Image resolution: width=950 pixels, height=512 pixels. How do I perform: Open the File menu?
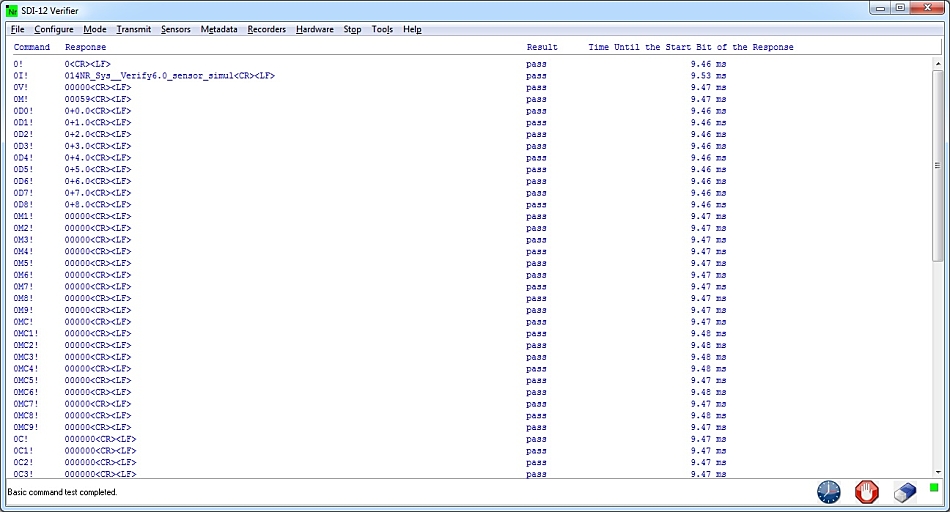[x=18, y=29]
